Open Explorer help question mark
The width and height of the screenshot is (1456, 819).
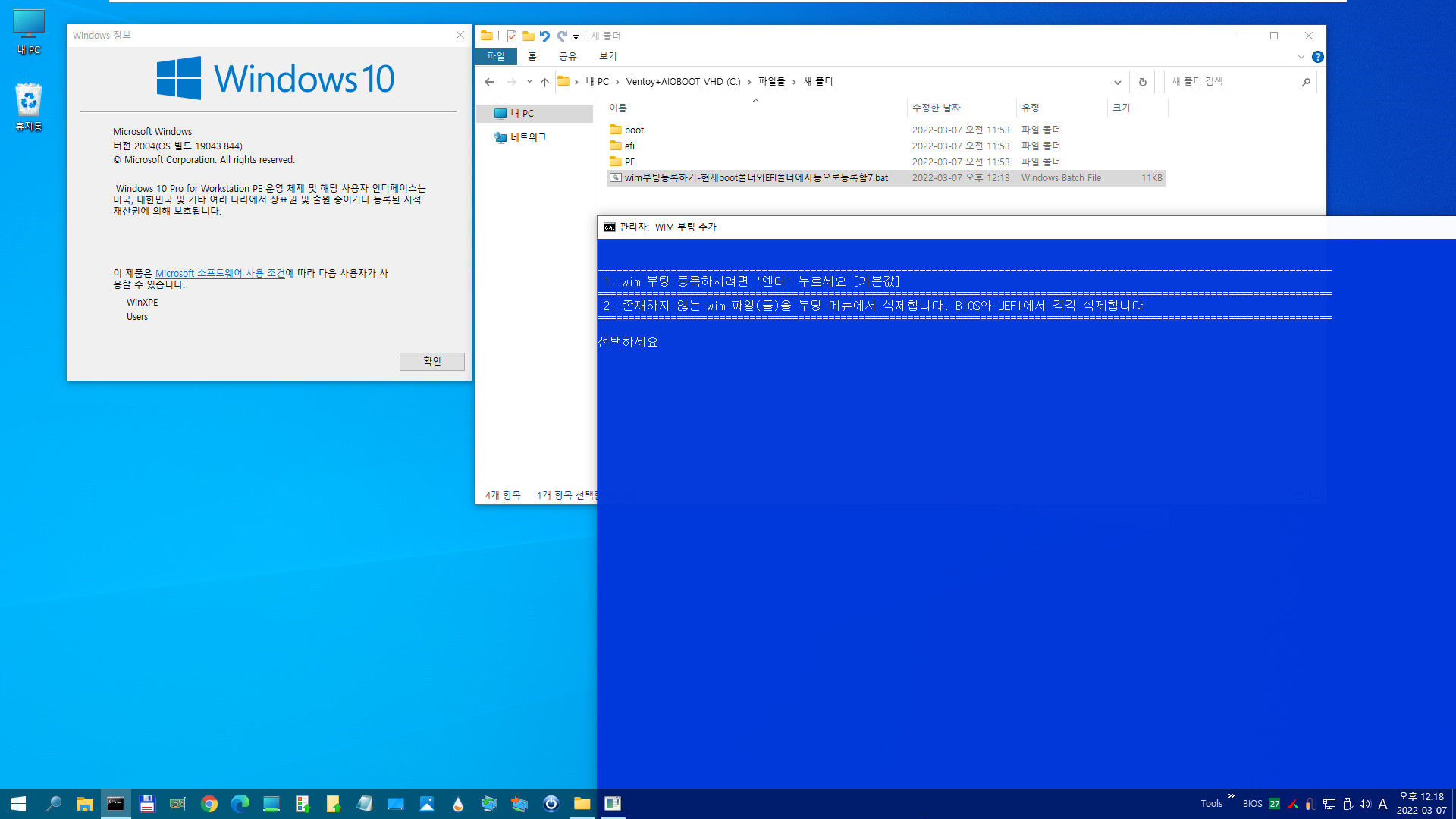[x=1318, y=57]
